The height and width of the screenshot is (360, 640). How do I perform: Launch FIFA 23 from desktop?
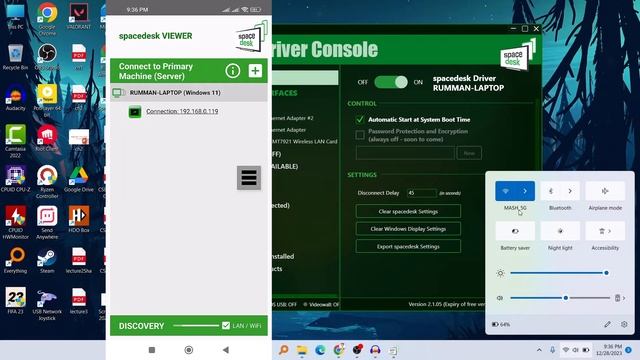(x=16, y=301)
